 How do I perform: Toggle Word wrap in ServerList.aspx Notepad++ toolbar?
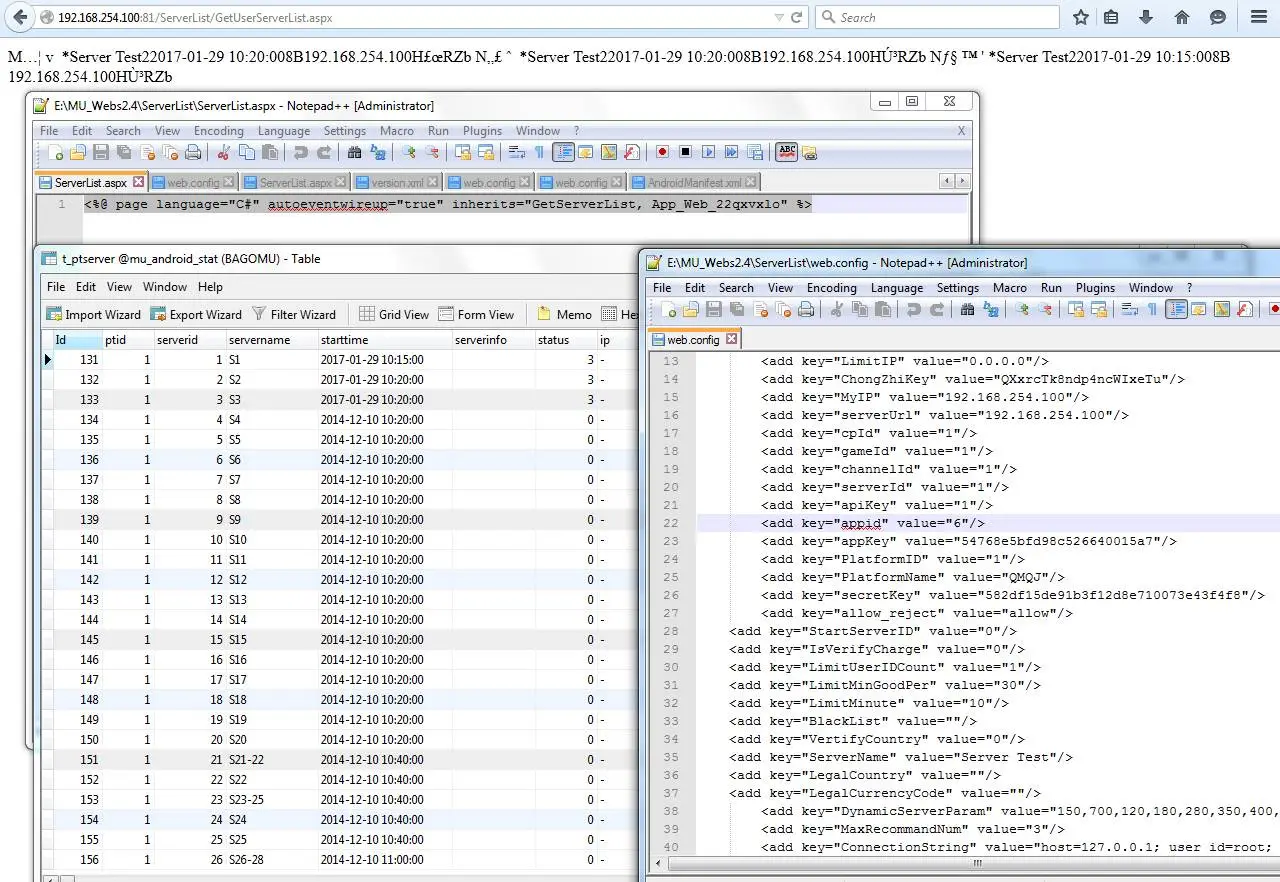tap(516, 153)
